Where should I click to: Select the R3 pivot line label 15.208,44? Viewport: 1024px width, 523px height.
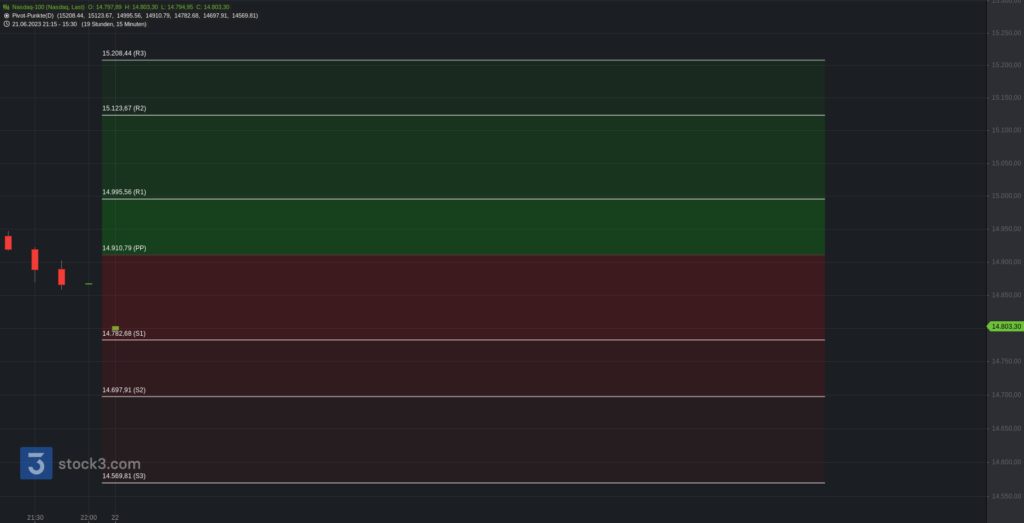(x=124, y=53)
